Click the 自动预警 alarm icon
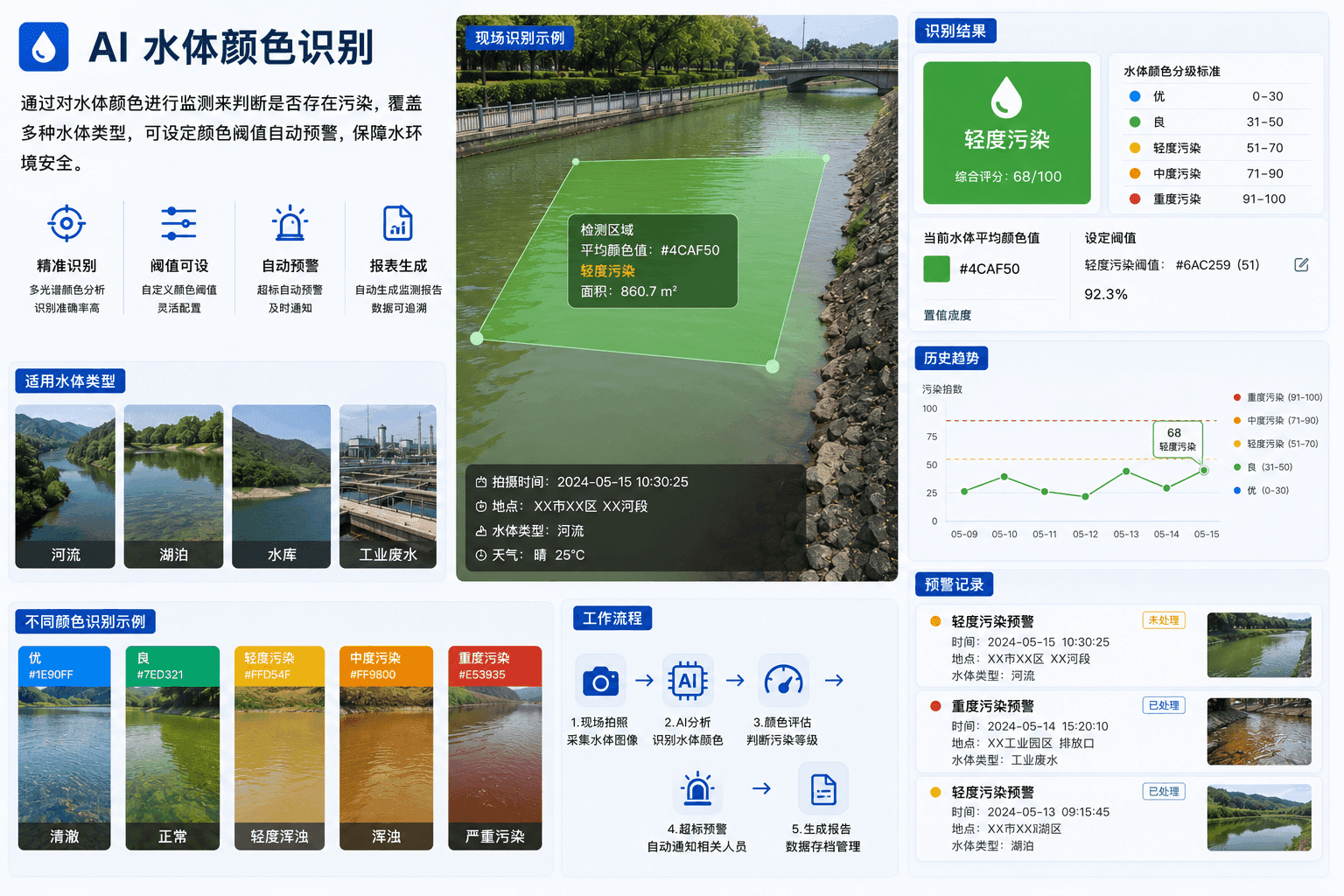 290,223
